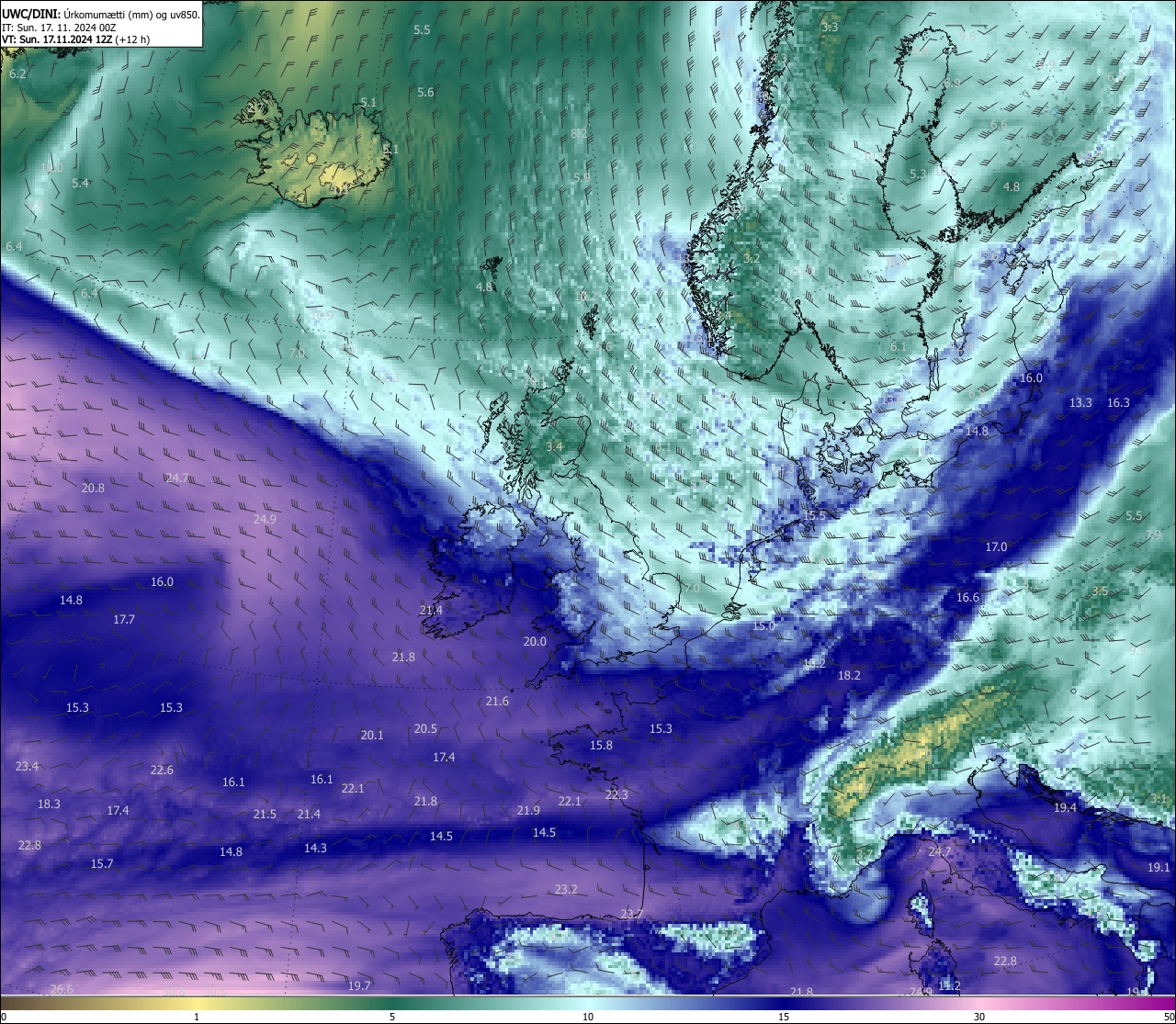Click the 6.2 value on the map
This screenshot has width=1176, height=1024.
17,73
